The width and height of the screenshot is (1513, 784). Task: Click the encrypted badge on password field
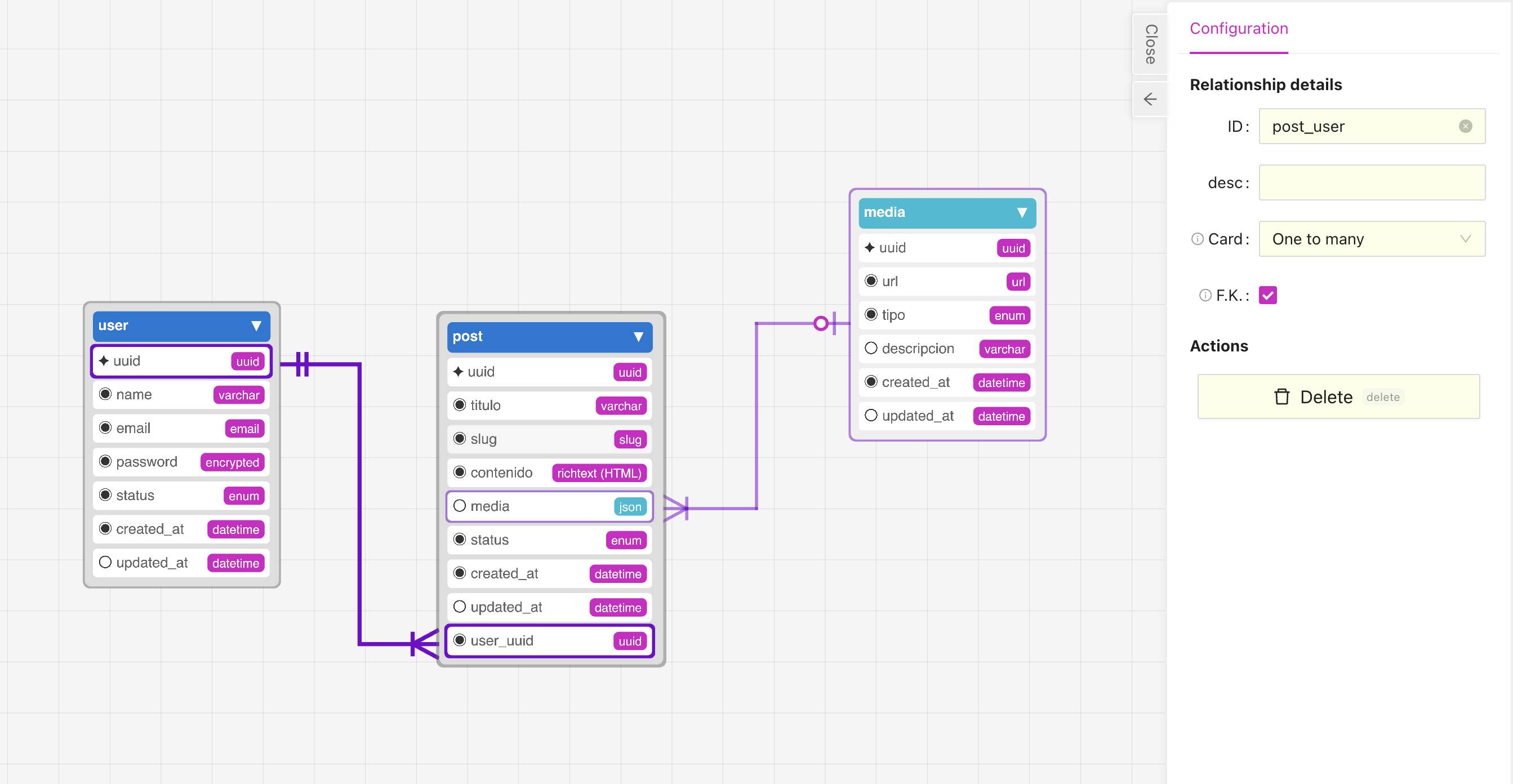232,463
